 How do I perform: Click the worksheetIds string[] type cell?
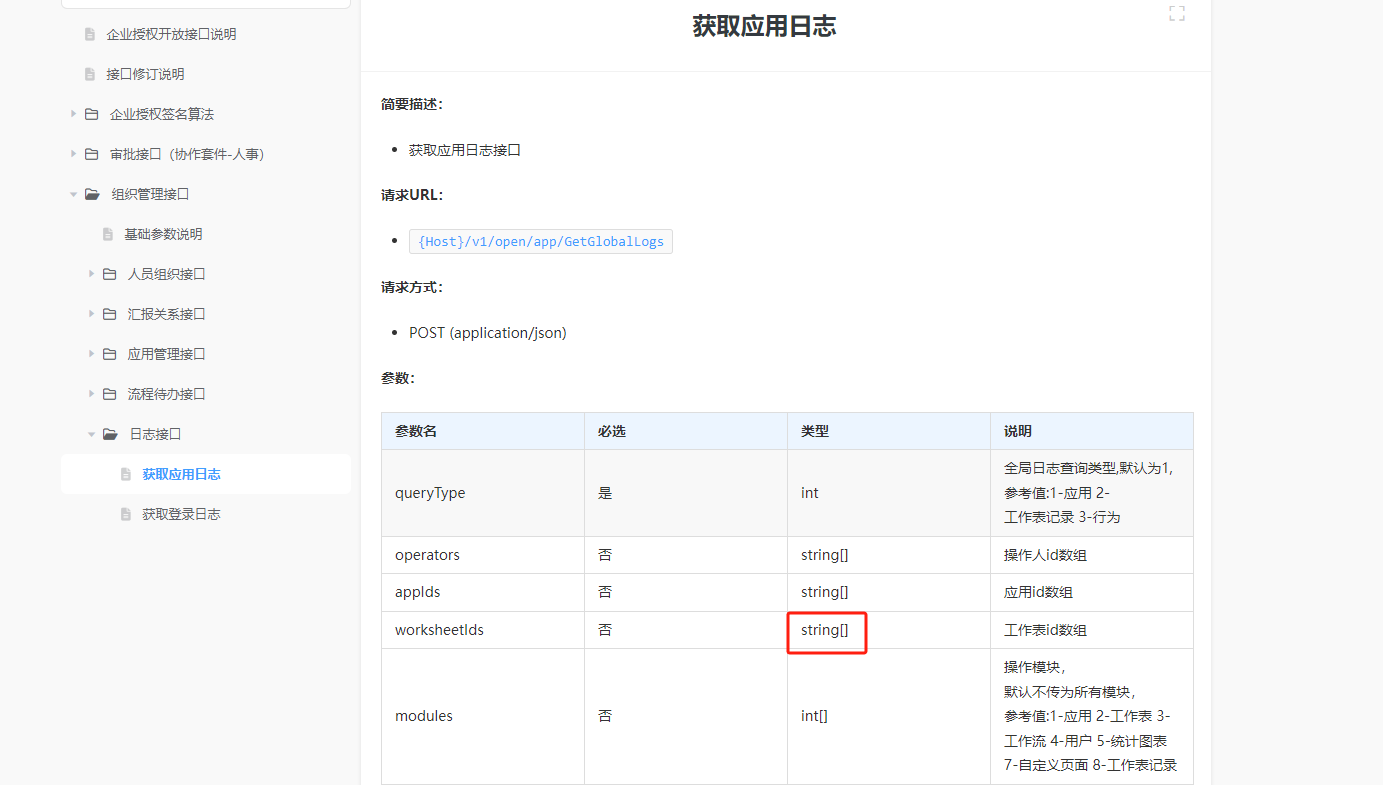click(825, 630)
